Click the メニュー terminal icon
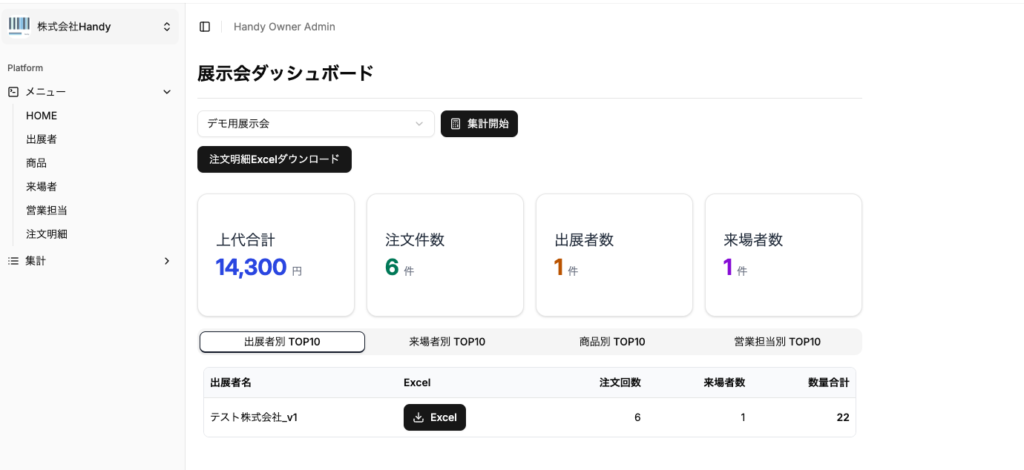Image resolution: width=1024 pixels, height=470 pixels. [13, 92]
